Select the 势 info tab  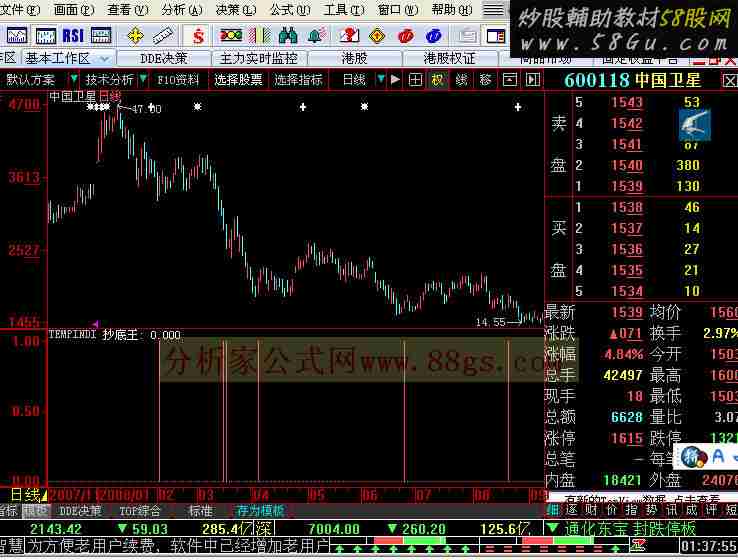tap(652, 510)
